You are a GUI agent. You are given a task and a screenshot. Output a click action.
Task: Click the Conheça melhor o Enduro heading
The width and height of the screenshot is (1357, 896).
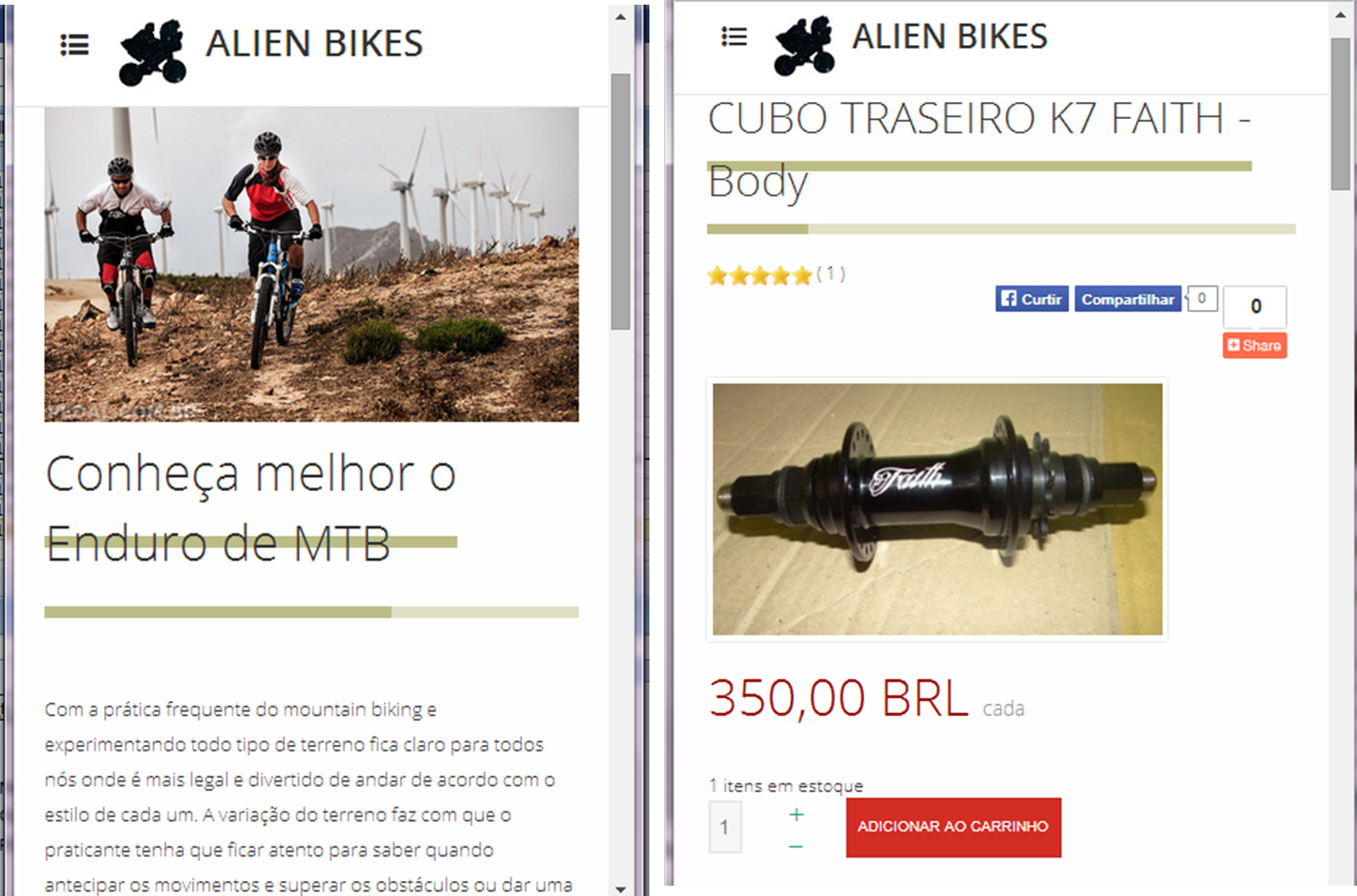point(251,508)
